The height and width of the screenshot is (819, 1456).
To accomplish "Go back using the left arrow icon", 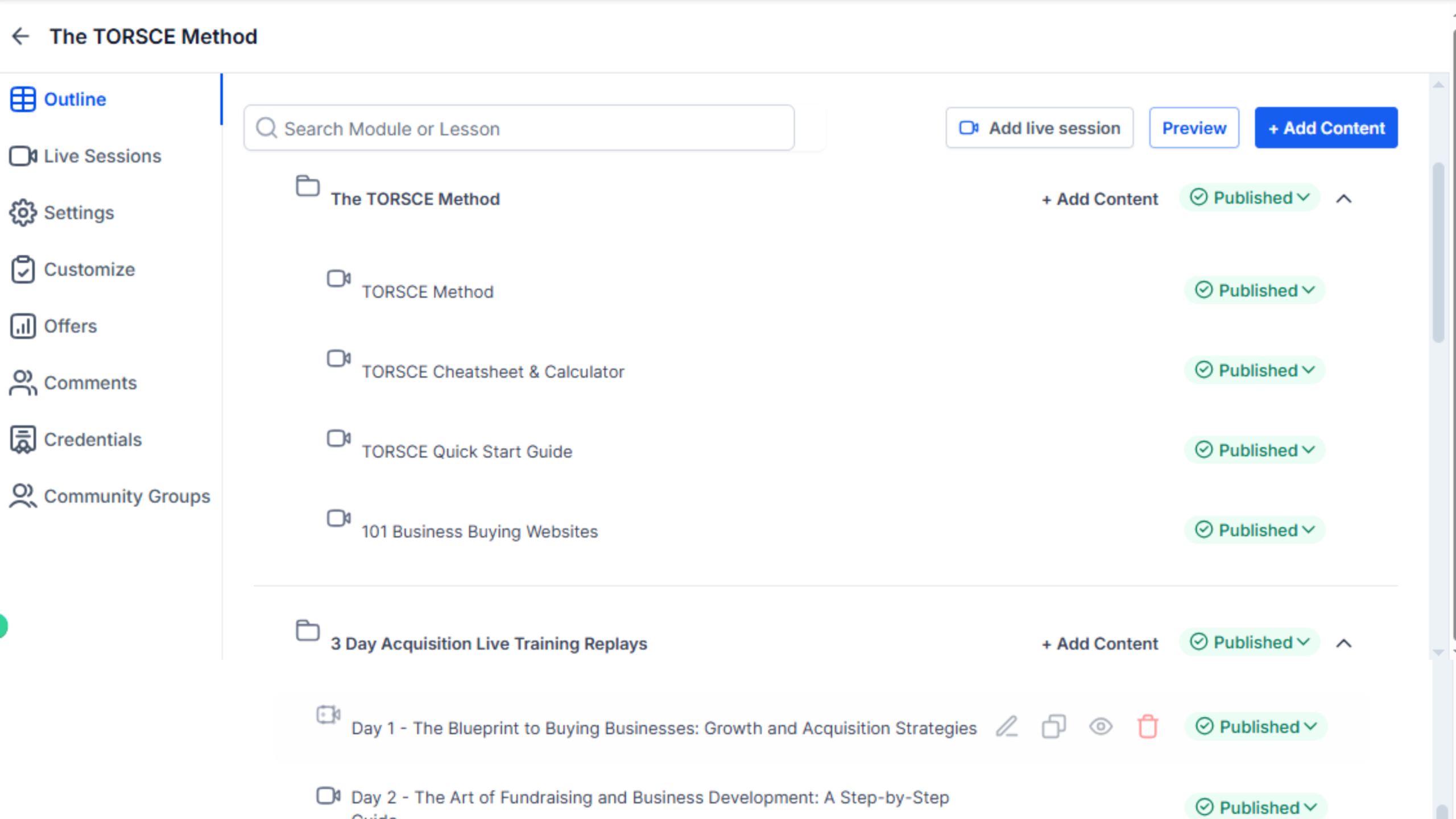I will coord(20,36).
